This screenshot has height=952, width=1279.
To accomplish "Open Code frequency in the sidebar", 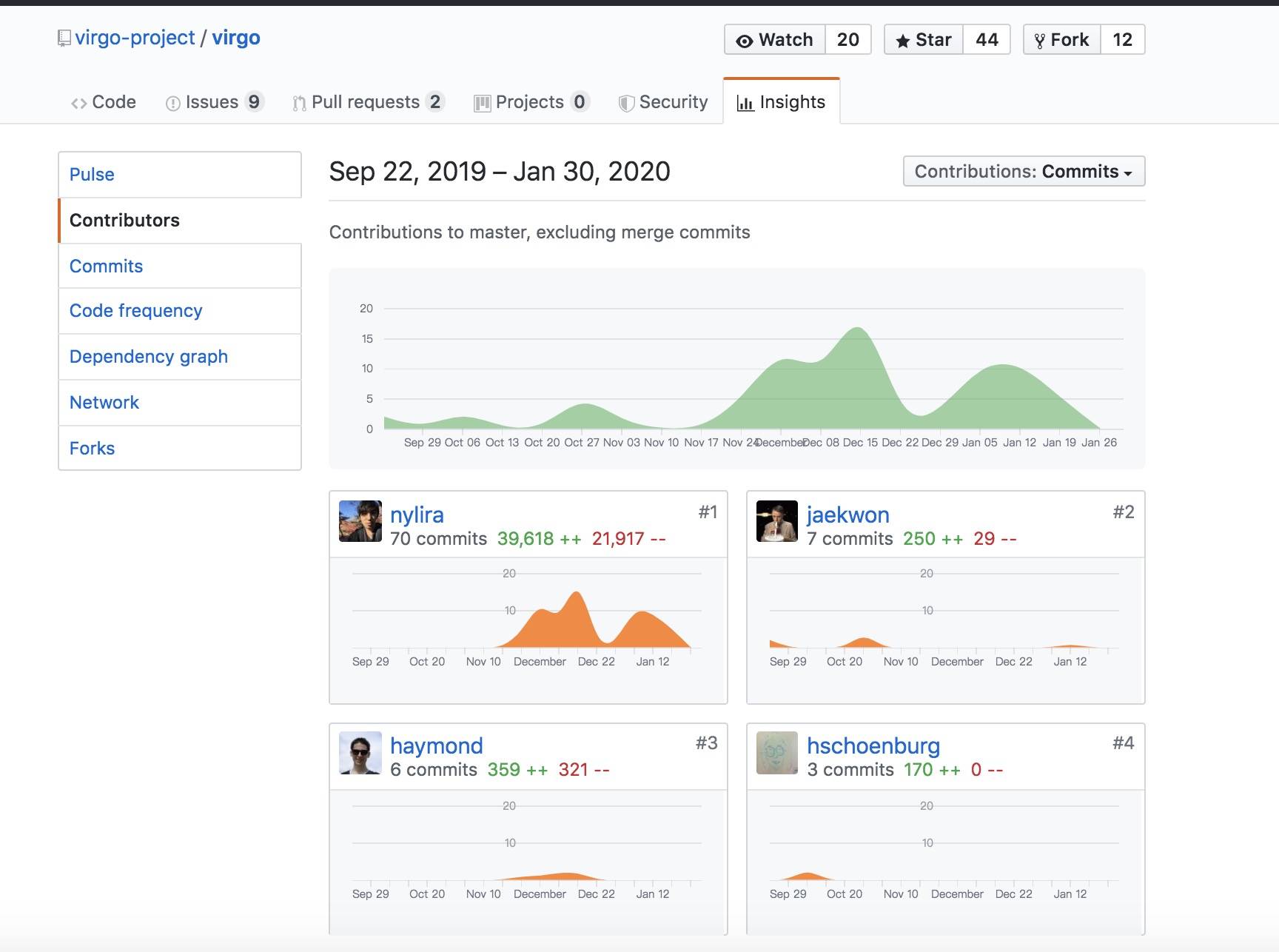I will [x=180, y=311].
